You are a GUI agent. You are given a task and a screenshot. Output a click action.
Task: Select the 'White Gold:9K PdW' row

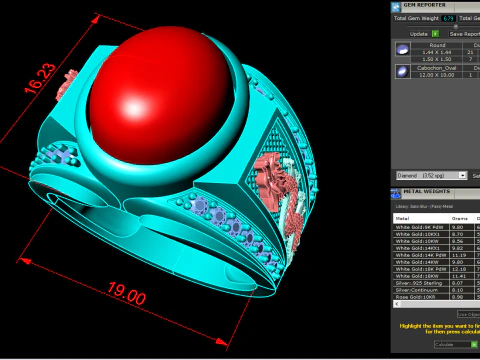click(436, 227)
